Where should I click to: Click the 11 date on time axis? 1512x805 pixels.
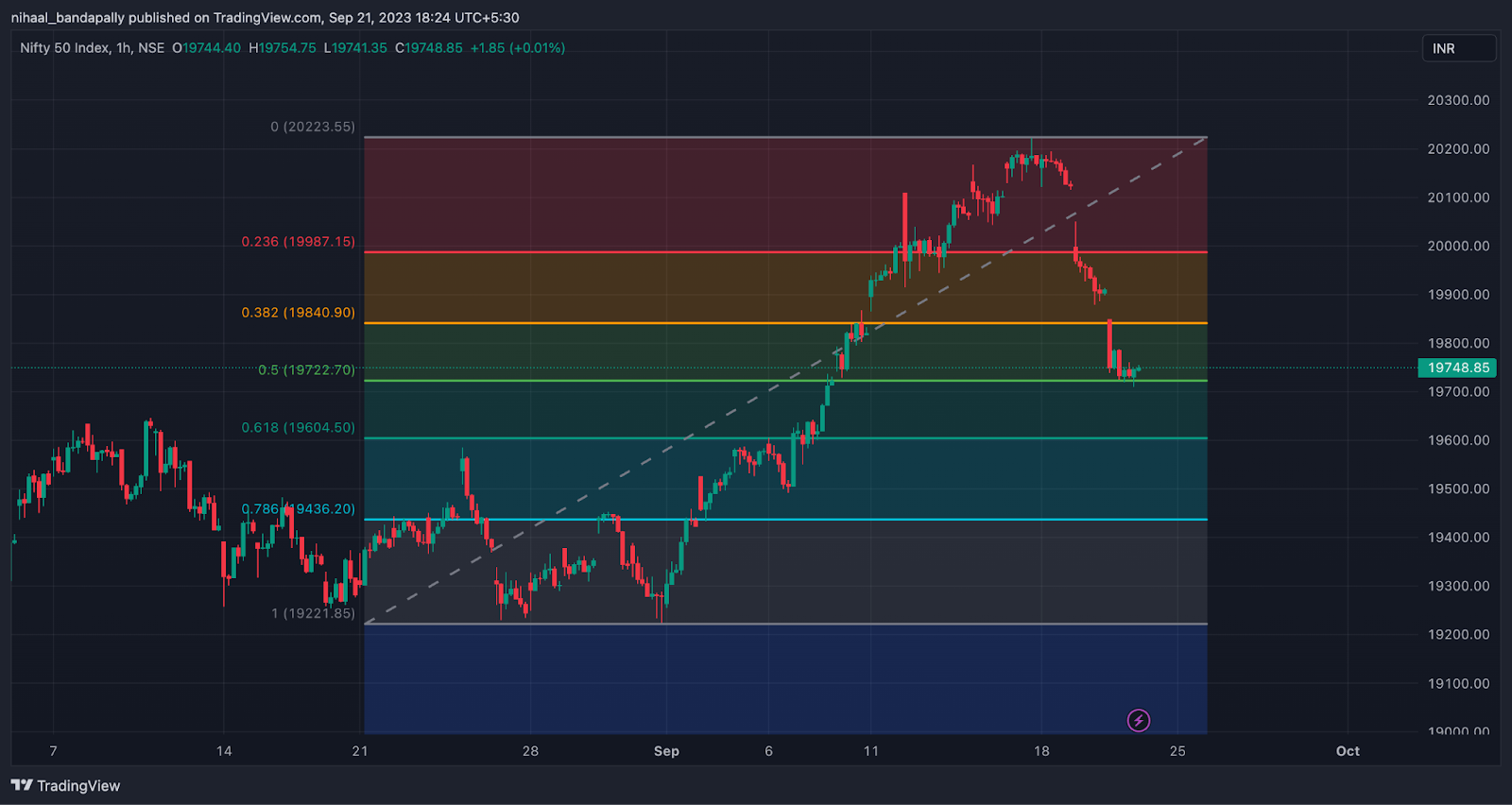[x=871, y=751]
